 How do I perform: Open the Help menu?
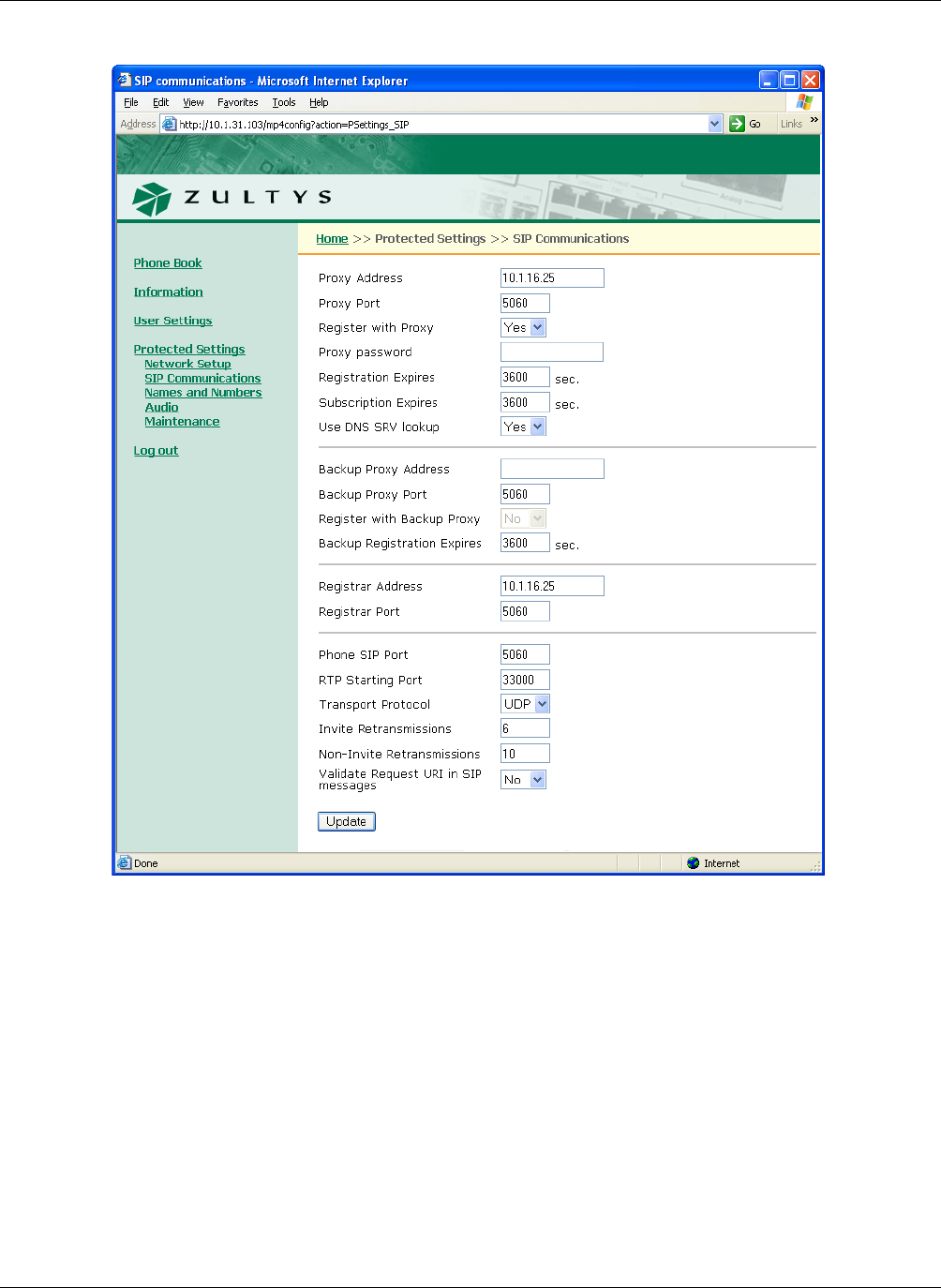[319, 102]
